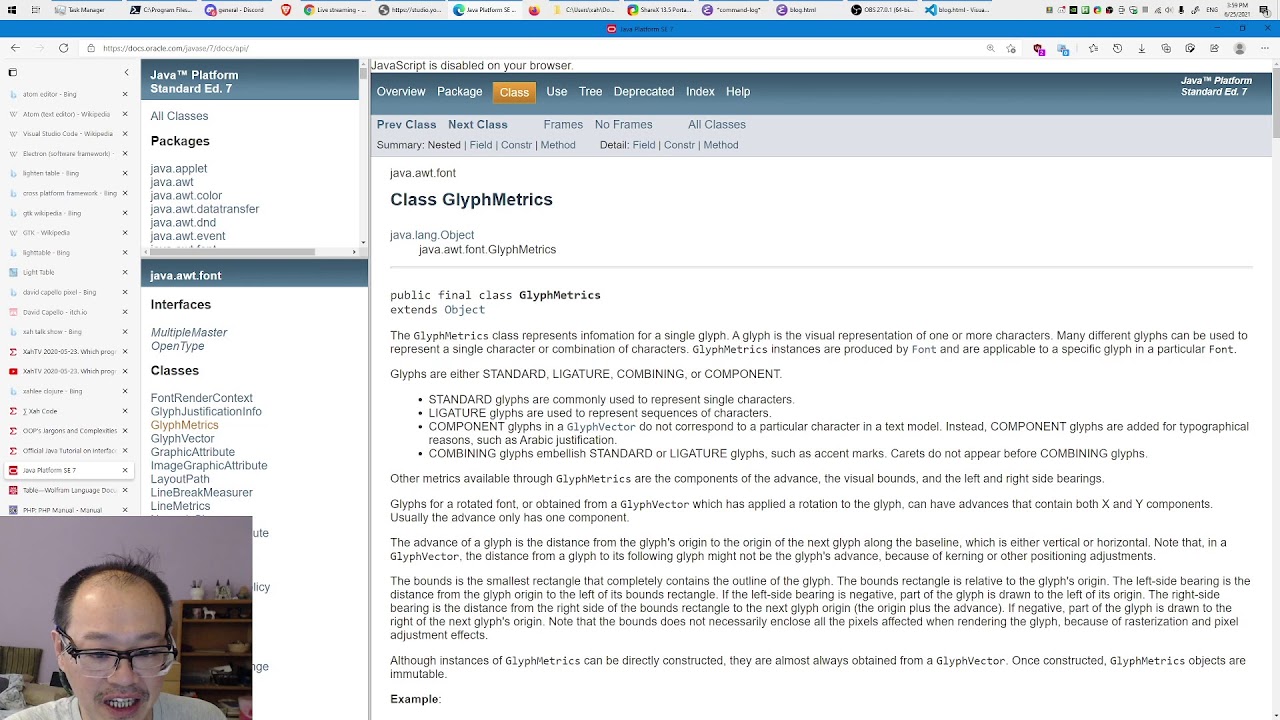Screen dimensions: 1280x720
Task: Go to Prev Class link
Action: coord(407,125)
